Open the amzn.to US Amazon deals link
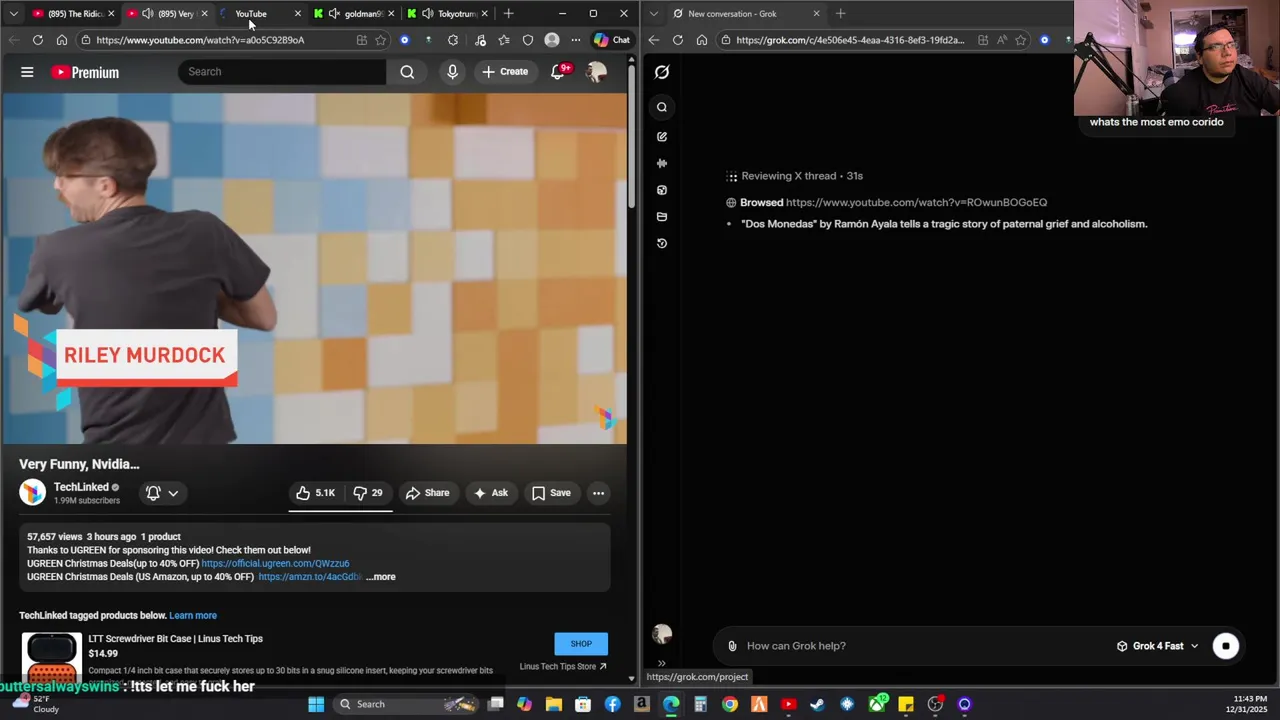 [310, 577]
